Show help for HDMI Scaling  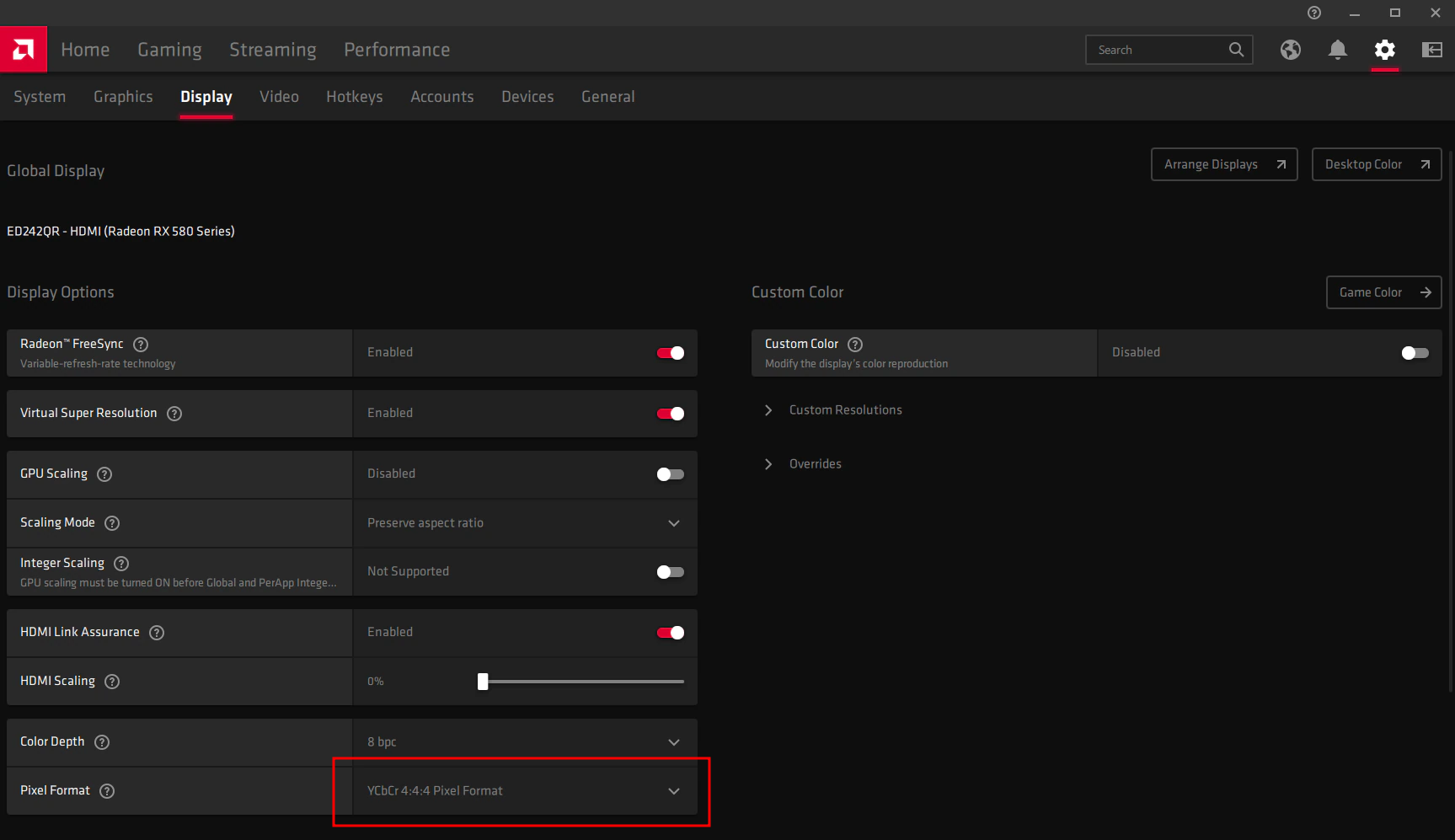(x=112, y=682)
